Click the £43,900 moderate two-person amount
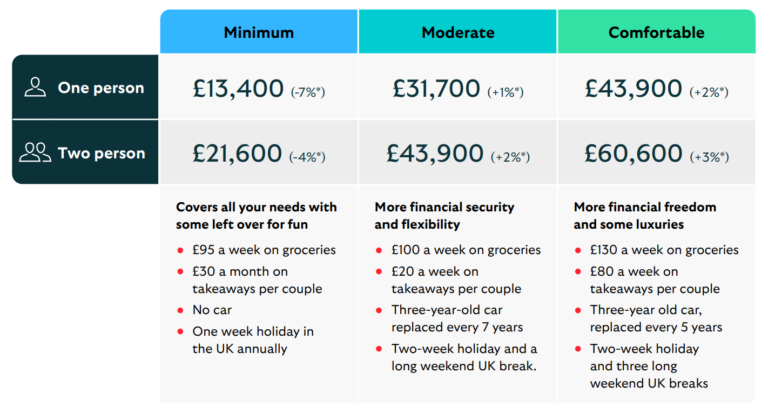 [437, 154]
